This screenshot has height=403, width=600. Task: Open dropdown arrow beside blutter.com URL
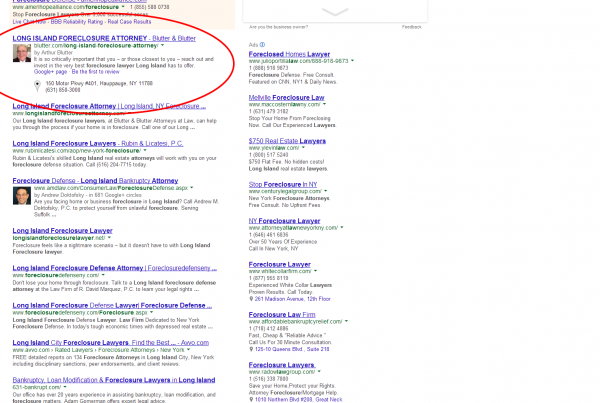coord(162,46)
